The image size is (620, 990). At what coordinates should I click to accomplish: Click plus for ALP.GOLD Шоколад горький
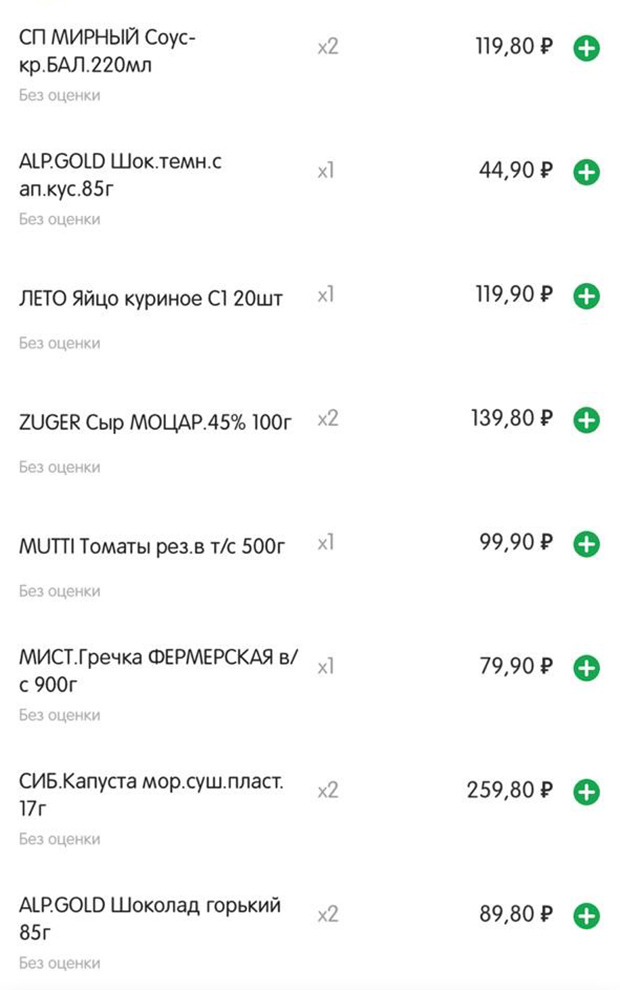pyautogui.click(x=586, y=915)
